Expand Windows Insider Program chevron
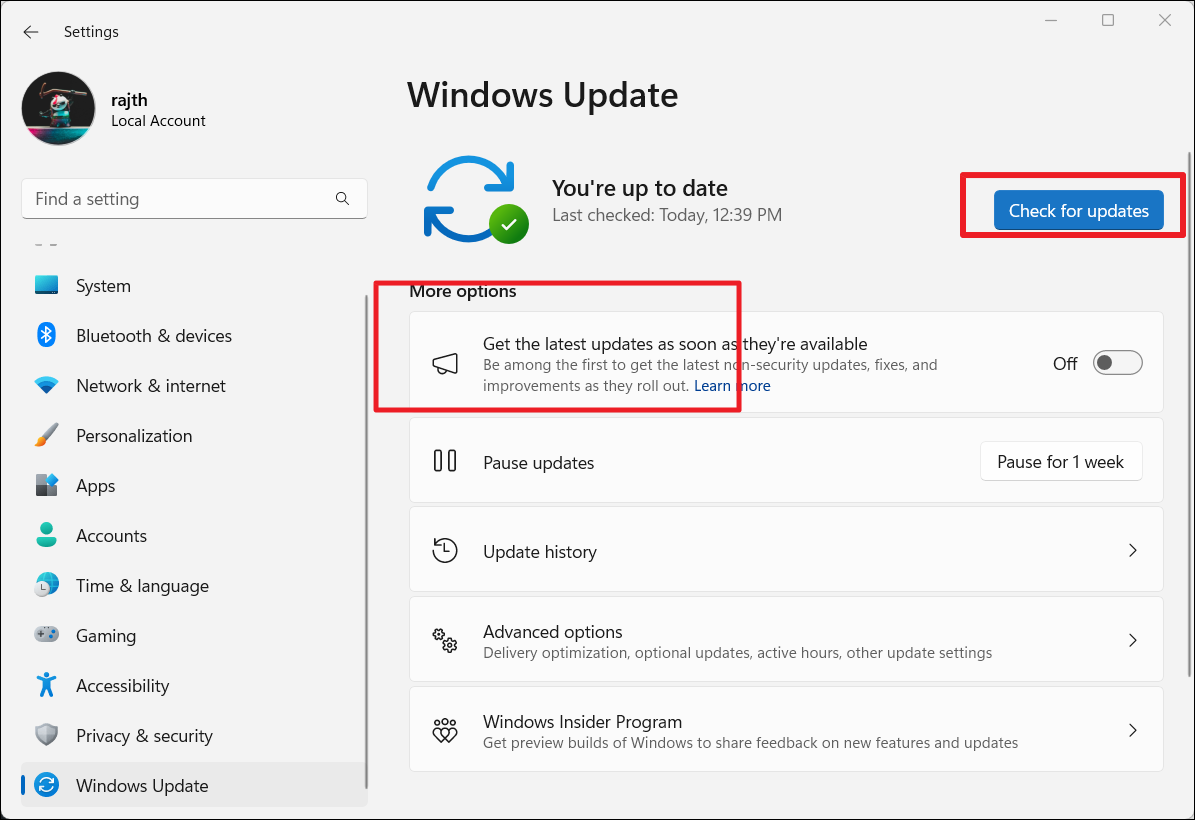This screenshot has width=1195, height=820. (1133, 730)
